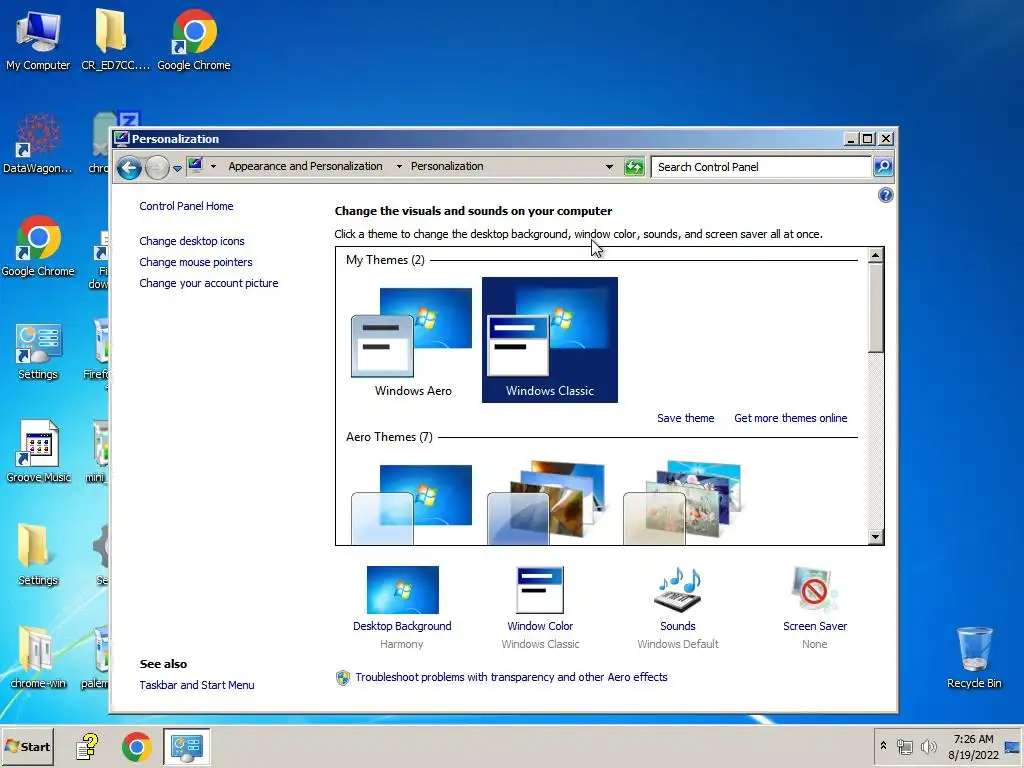Click the network tray icon
The image size is (1024, 768).
(x=904, y=746)
